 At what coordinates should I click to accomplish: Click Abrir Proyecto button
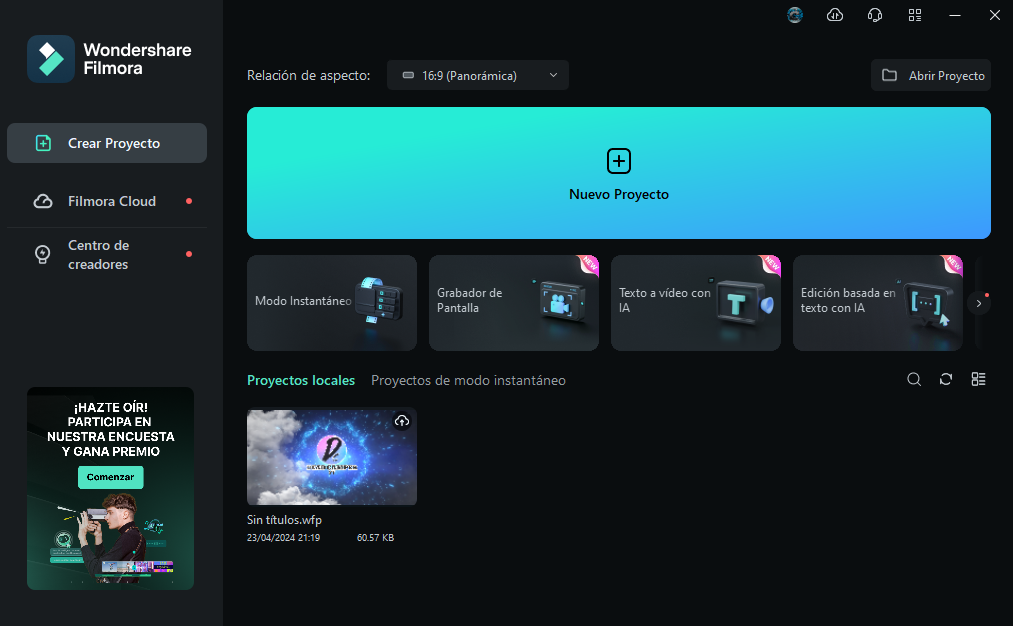[x=931, y=75]
